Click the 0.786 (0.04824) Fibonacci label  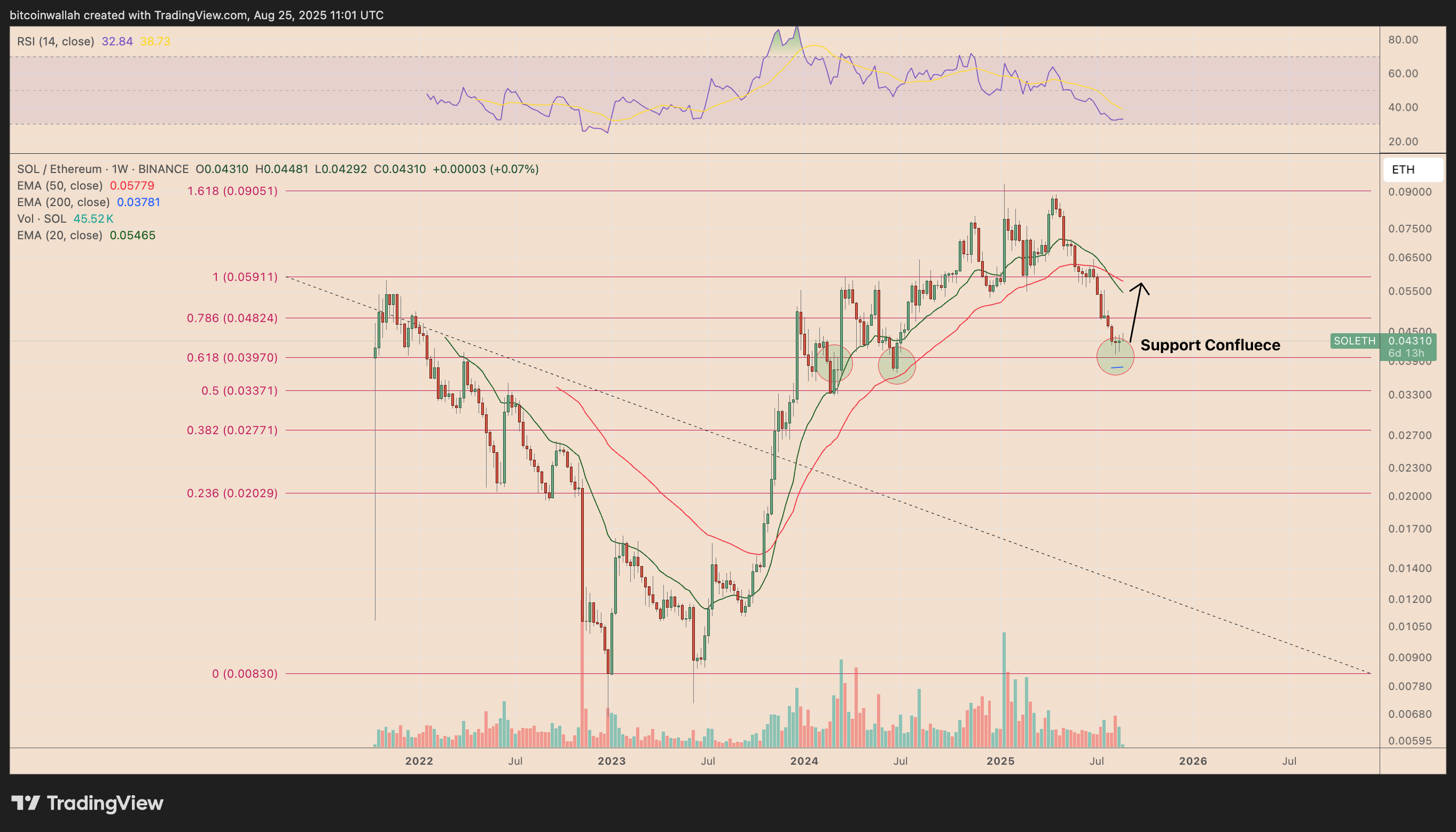click(232, 318)
